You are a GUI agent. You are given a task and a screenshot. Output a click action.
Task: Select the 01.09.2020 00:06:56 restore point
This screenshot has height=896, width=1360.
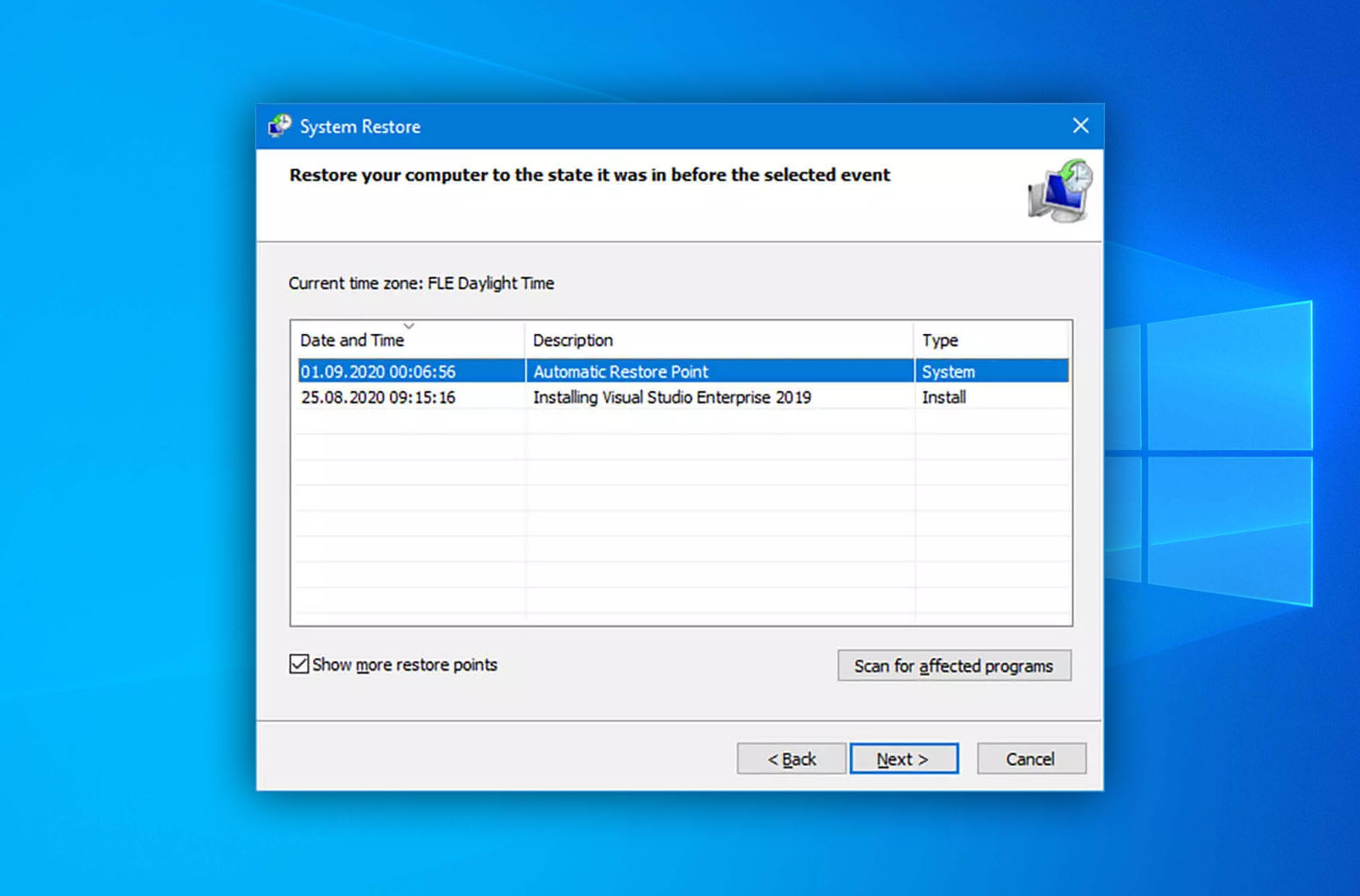click(683, 371)
